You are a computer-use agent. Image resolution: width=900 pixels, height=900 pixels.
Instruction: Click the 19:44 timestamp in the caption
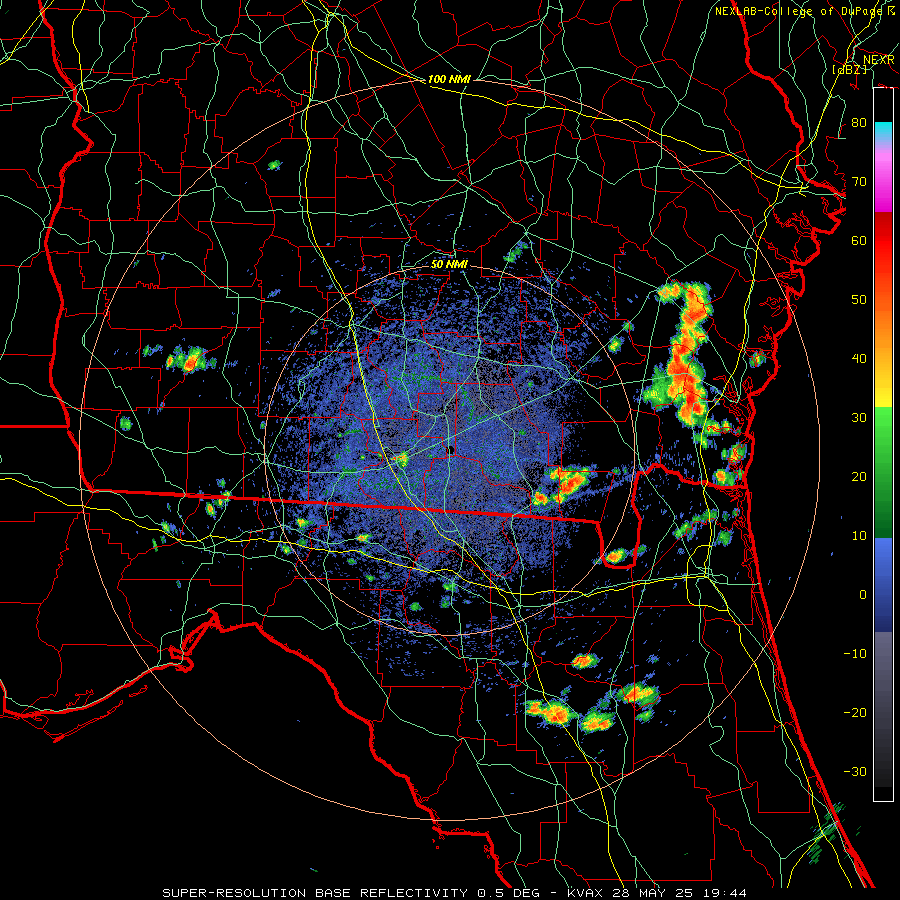(x=726, y=893)
